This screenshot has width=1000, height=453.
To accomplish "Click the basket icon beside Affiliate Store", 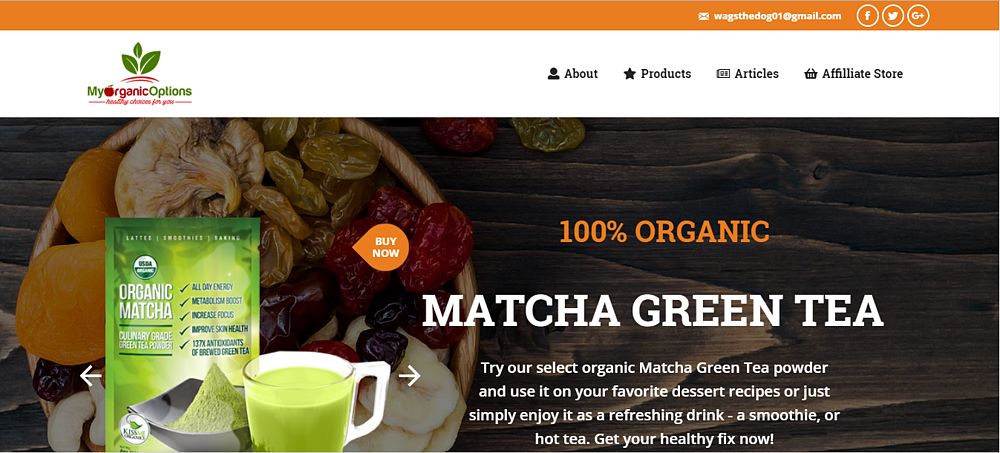I will click(811, 73).
